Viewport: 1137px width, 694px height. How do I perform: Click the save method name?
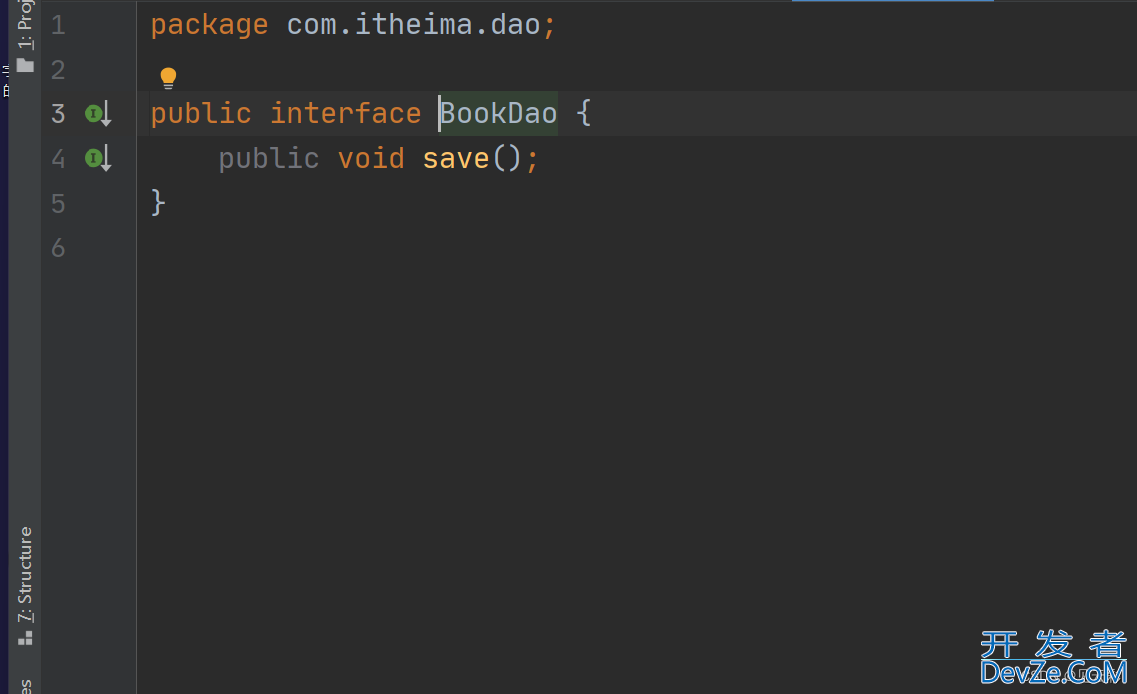click(x=456, y=159)
